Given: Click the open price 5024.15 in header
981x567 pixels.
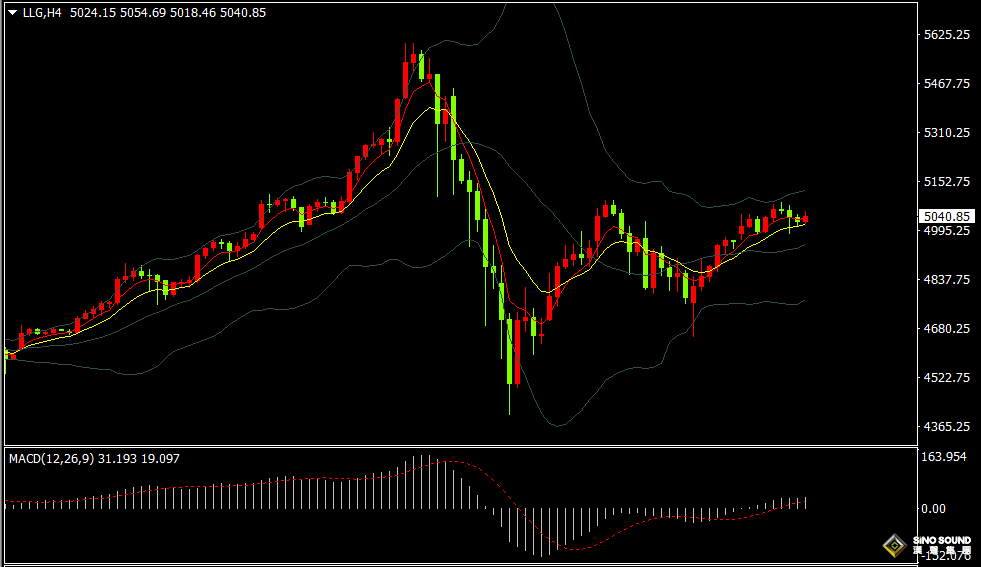Looking at the screenshot, I should (x=92, y=13).
